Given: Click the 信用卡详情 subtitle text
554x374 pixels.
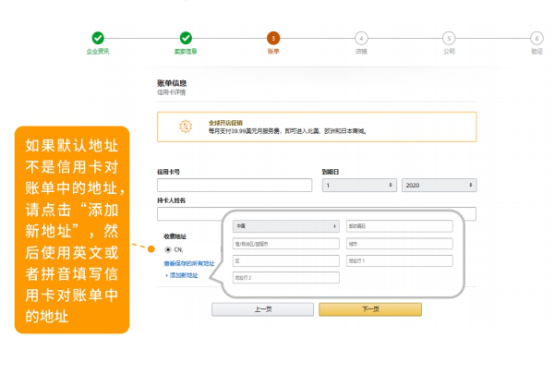Looking at the screenshot, I should [171, 92].
